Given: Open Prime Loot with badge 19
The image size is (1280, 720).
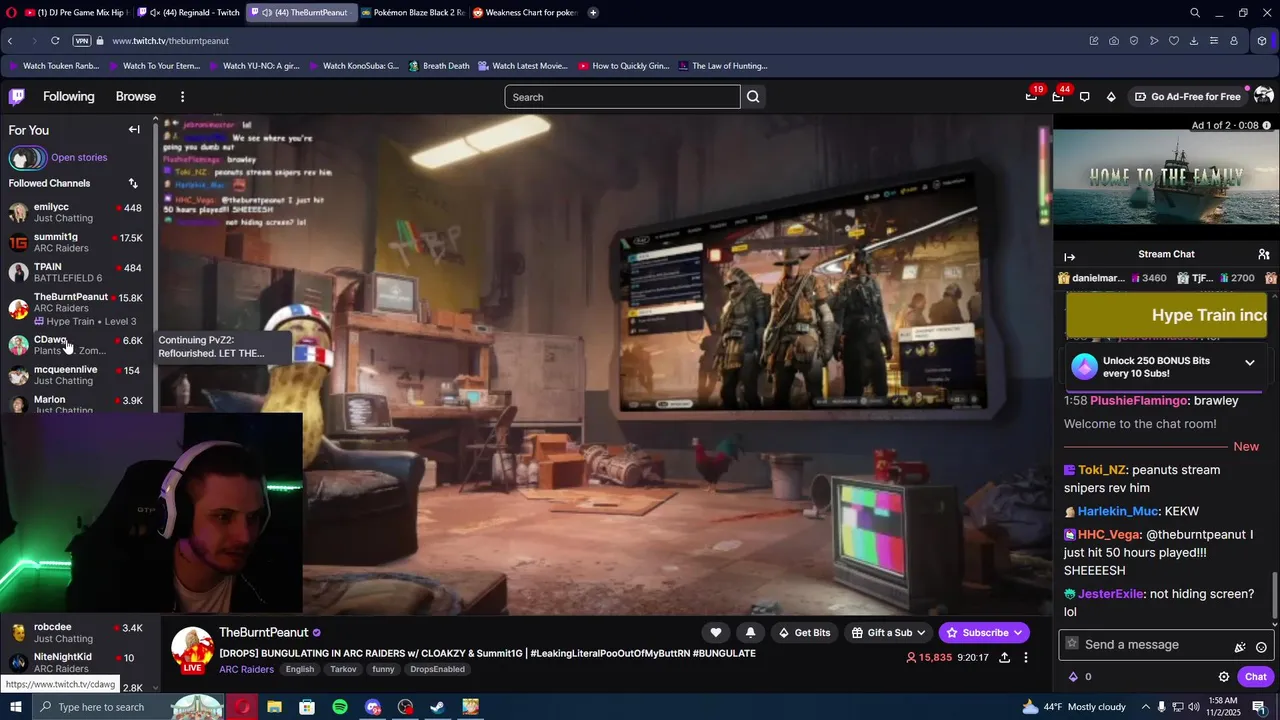Looking at the screenshot, I should (1031, 97).
